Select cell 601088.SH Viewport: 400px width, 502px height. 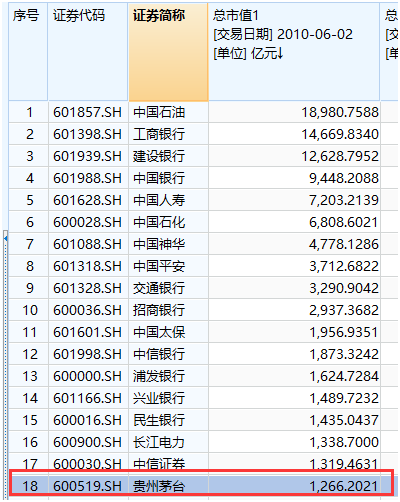point(88,244)
